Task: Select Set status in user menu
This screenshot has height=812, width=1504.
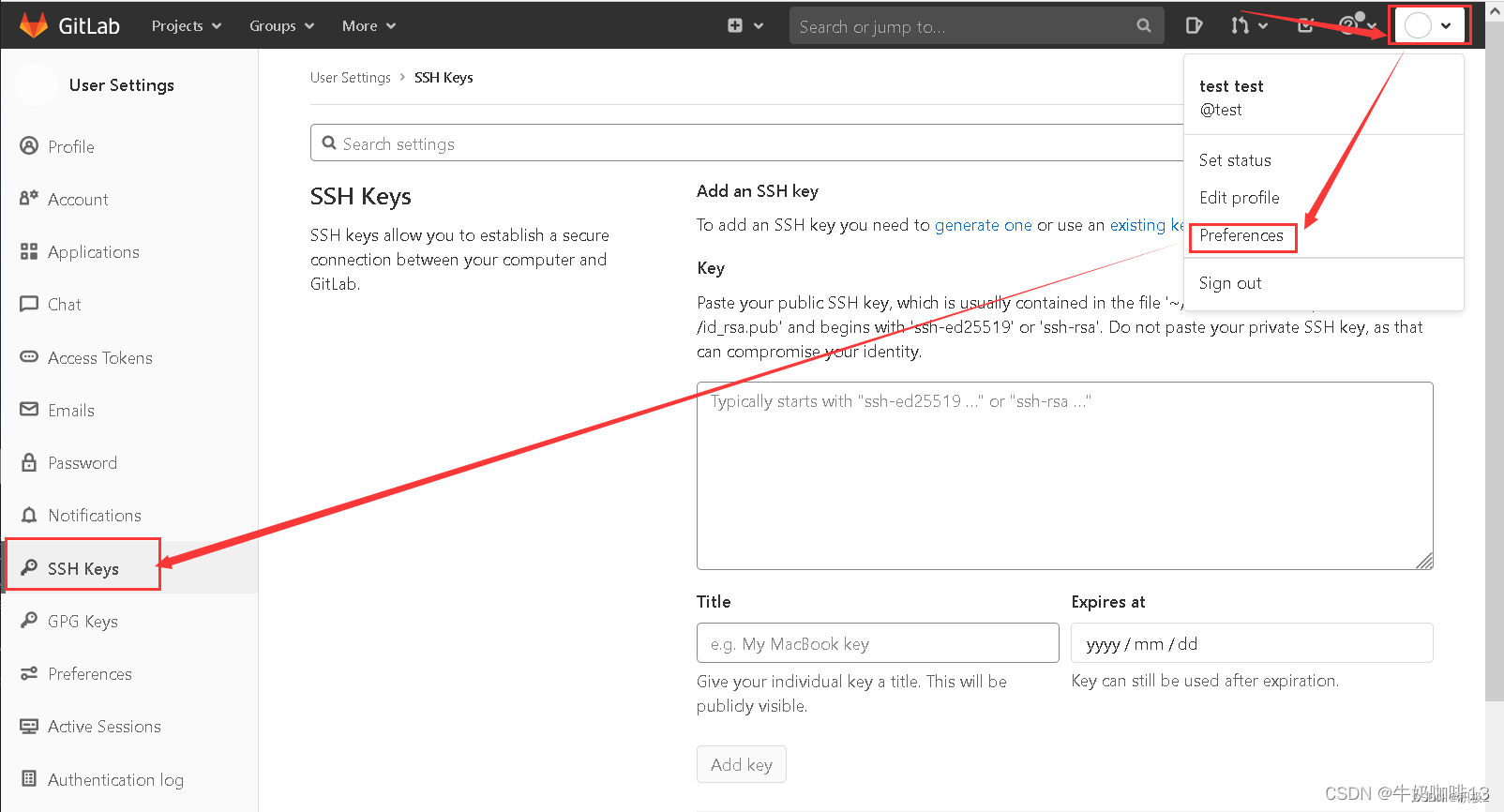Action: point(1235,160)
